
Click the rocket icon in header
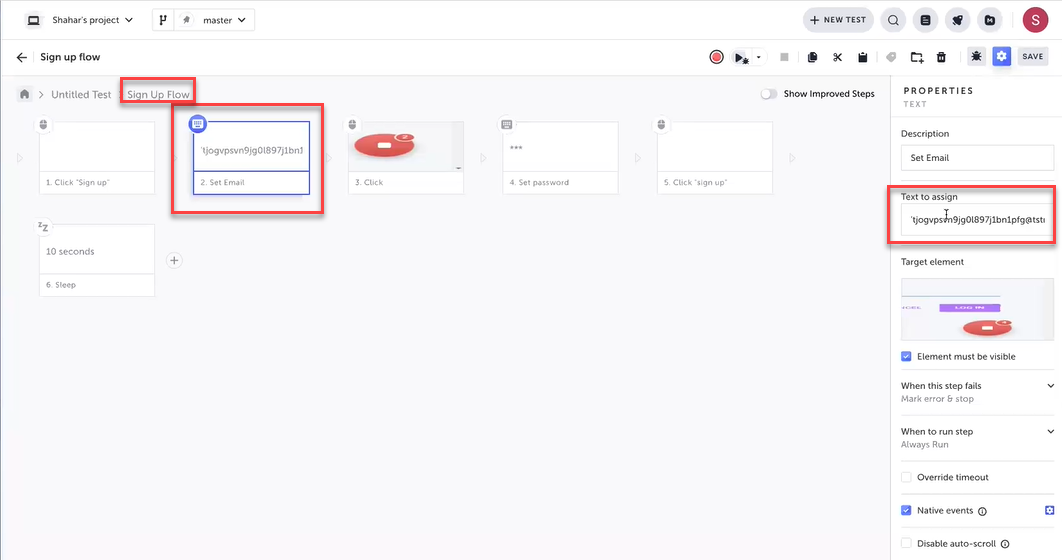click(958, 20)
